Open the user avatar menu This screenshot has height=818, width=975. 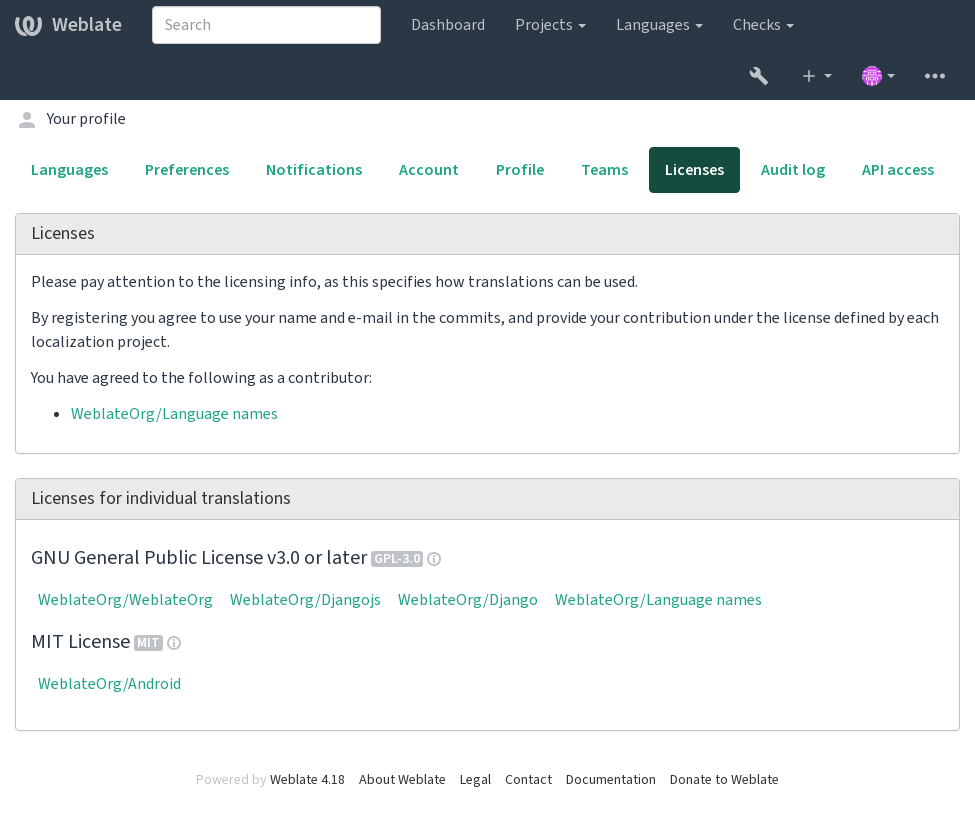pos(878,76)
